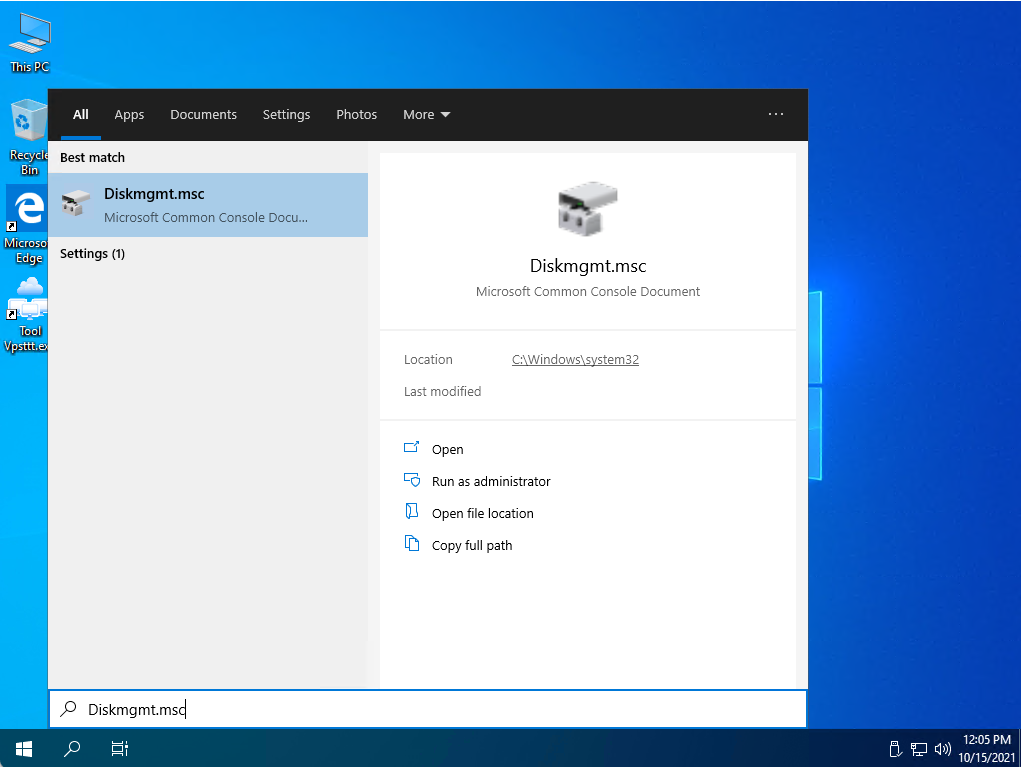Expand the More filter dropdown
The image size is (1021, 767).
tap(427, 114)
